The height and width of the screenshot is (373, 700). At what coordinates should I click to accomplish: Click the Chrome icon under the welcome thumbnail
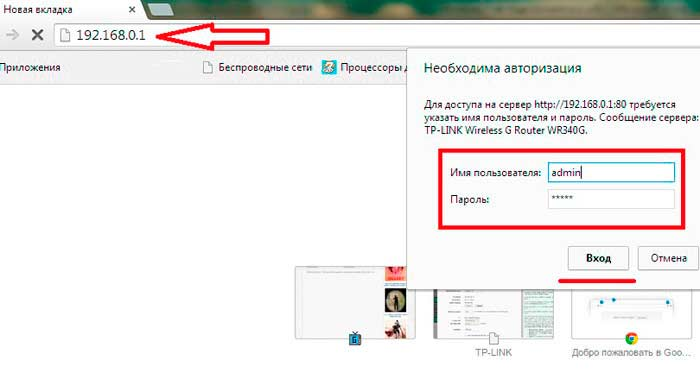(631, 339)
